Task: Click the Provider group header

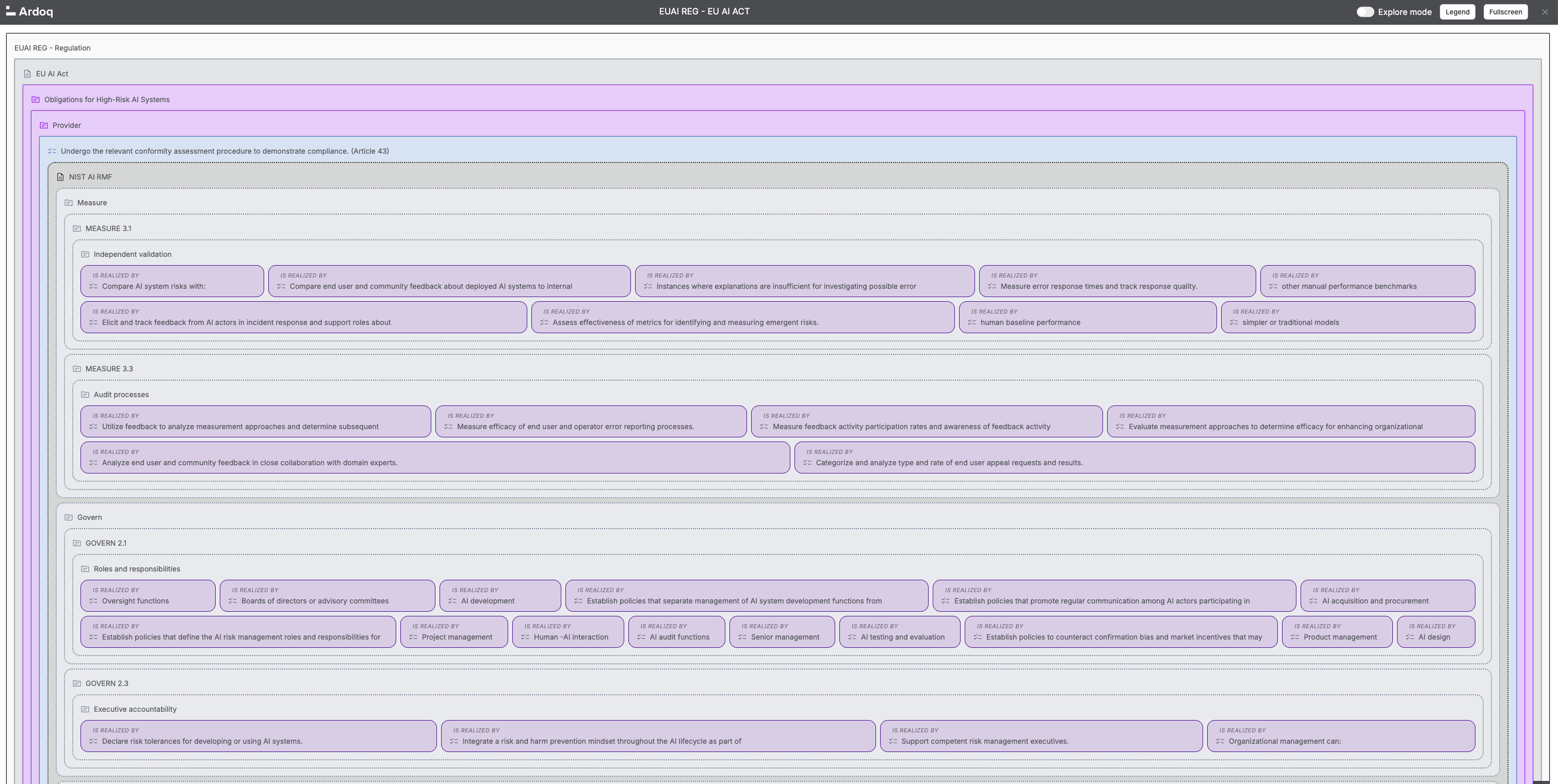Action: (67, 125)
